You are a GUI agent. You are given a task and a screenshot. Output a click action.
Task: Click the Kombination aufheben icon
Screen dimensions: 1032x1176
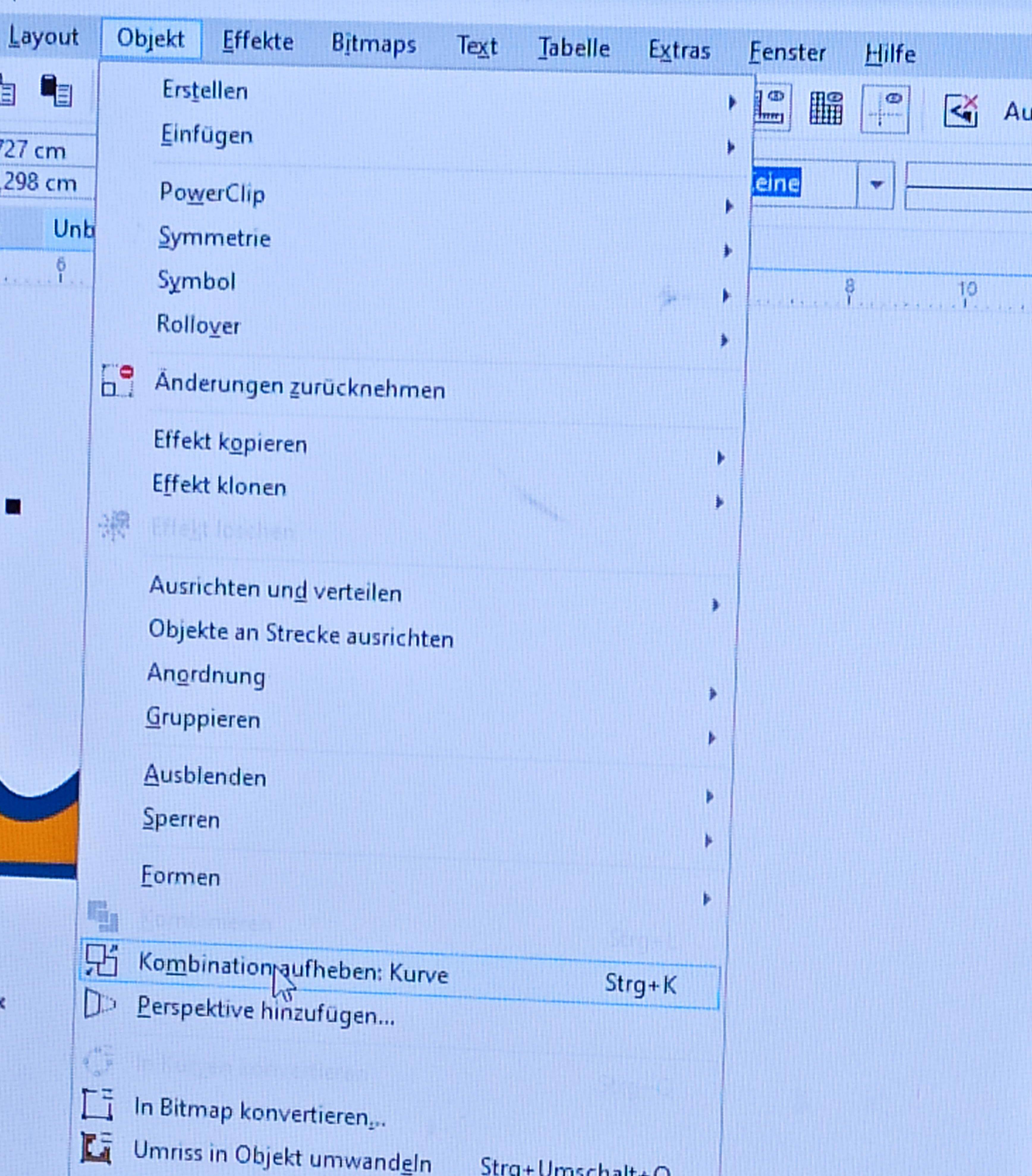[x=102, y=960]
